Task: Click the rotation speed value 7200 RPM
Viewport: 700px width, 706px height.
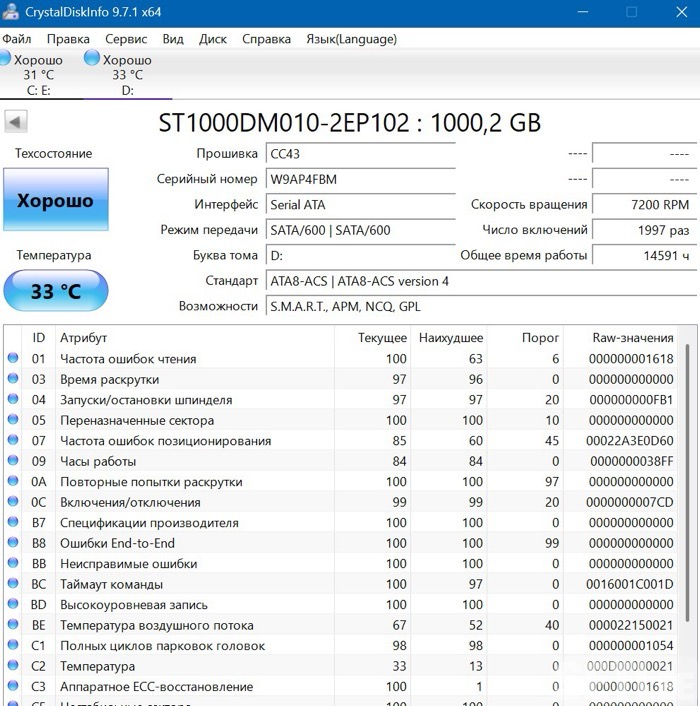Action: (x=645, y=205)
